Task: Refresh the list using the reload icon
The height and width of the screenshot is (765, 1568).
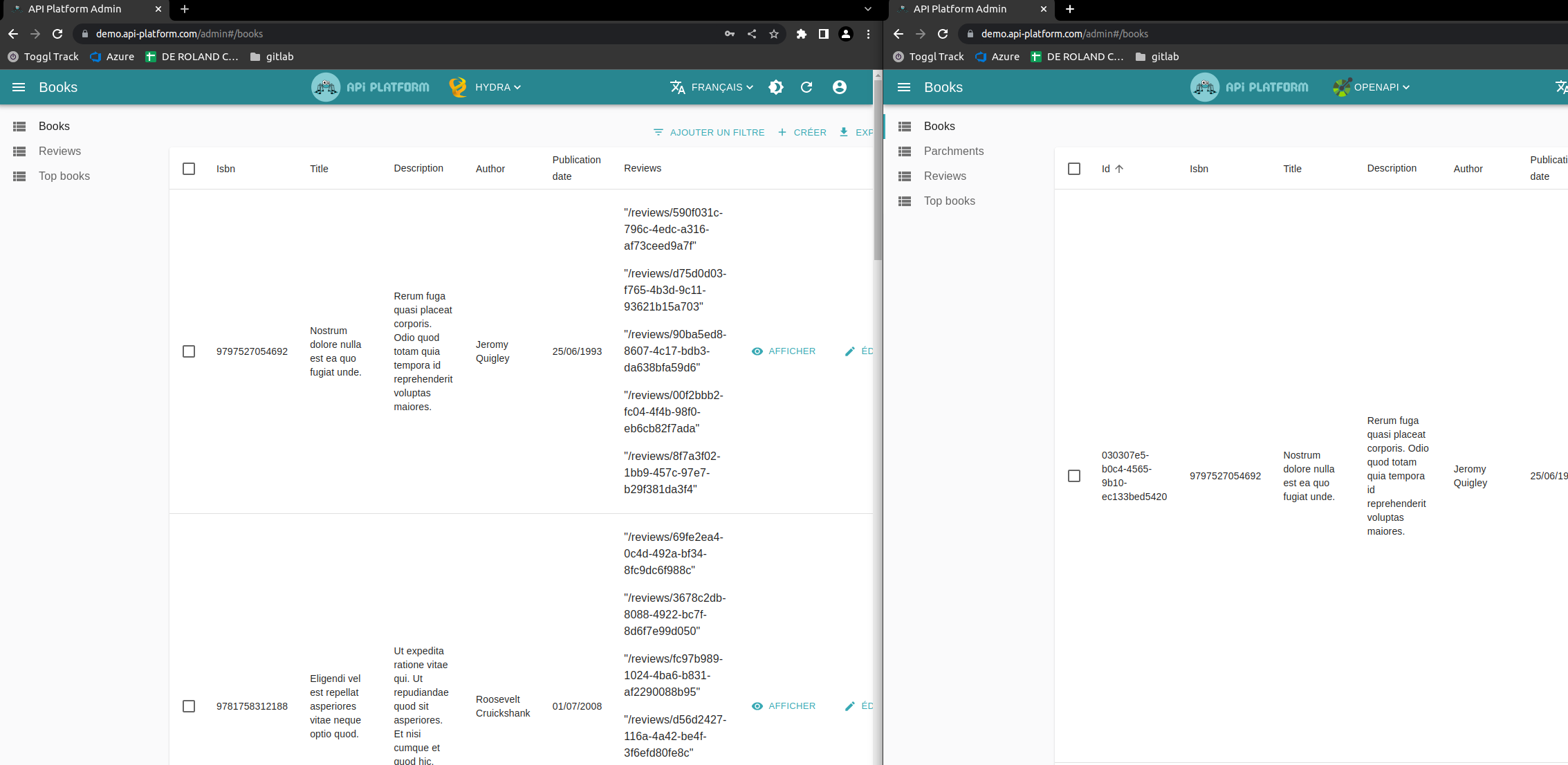Action: pyautogui.click(x=806, y=87)
